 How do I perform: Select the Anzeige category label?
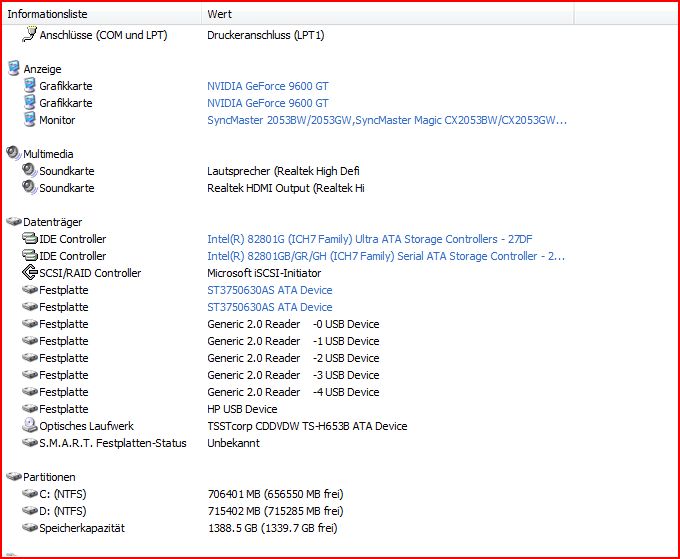point(42,69)
